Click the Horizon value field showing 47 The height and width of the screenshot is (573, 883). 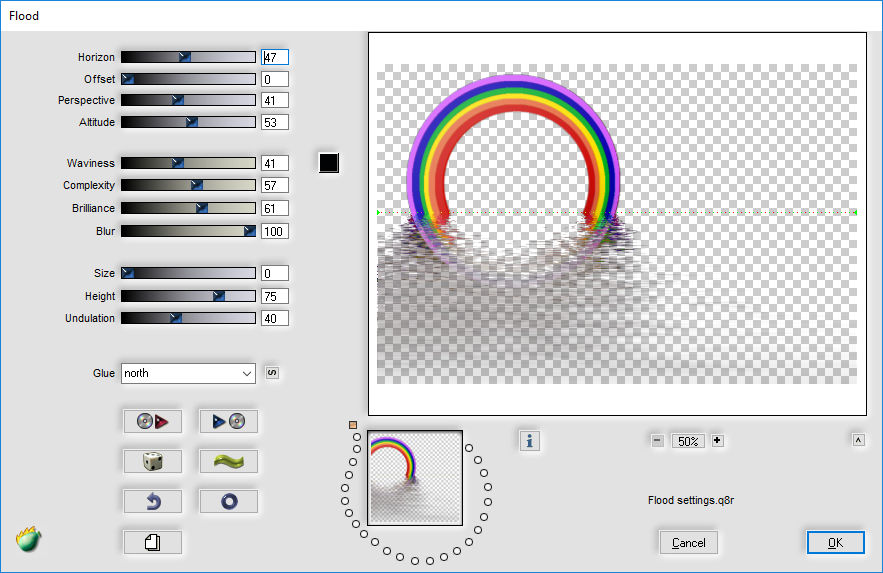(275, 57)
